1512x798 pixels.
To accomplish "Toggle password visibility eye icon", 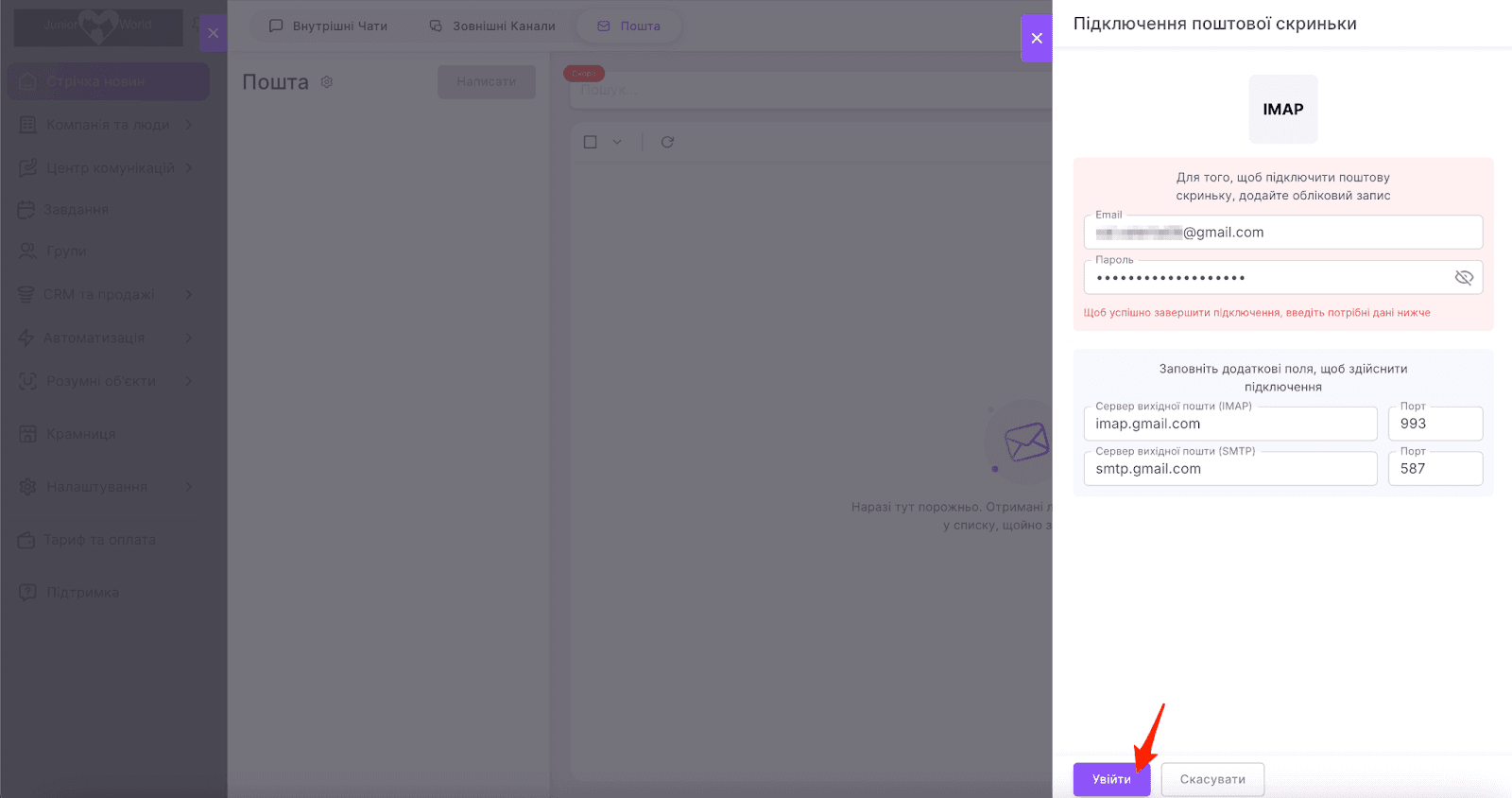I will coord(1464,277).
